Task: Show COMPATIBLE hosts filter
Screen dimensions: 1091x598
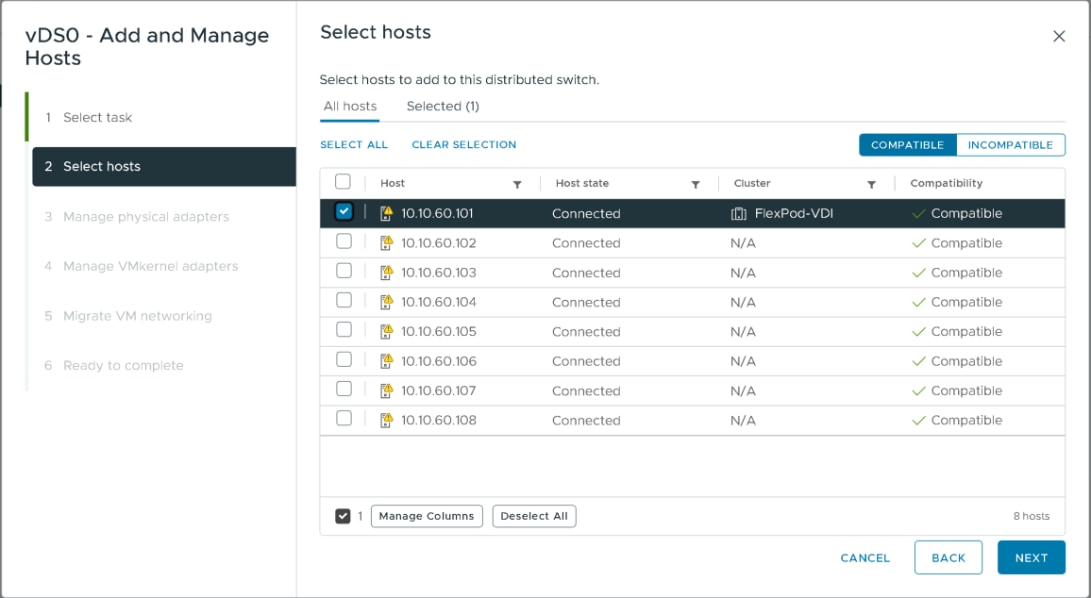Action: [907, 145]
